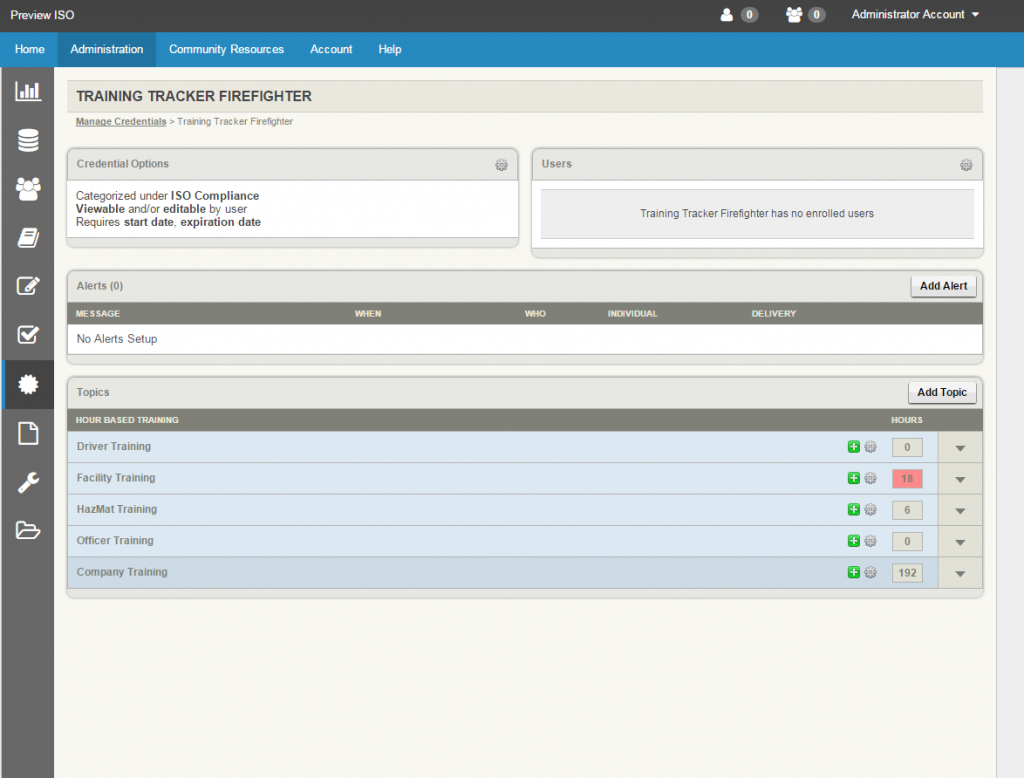Select the wrench tools sidebar icon
The image size is (1024, 778).
[x=28, y=483]
